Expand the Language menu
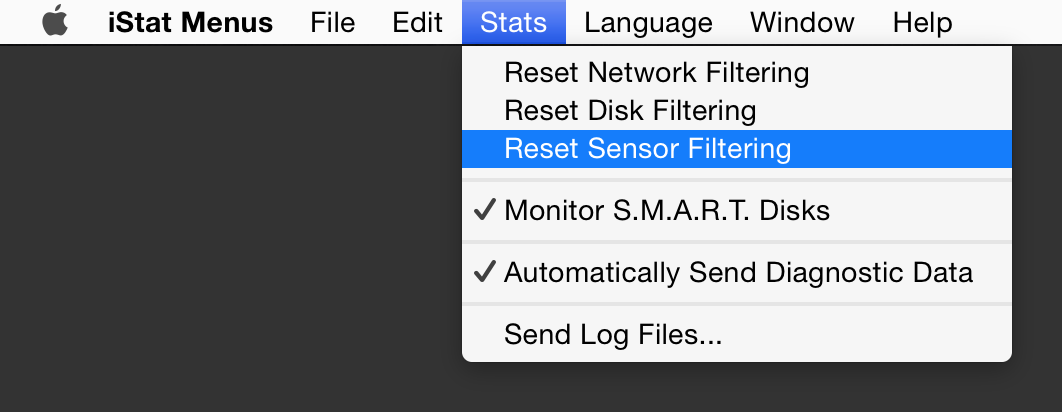The image size is (1062, 412). (648, 22)
